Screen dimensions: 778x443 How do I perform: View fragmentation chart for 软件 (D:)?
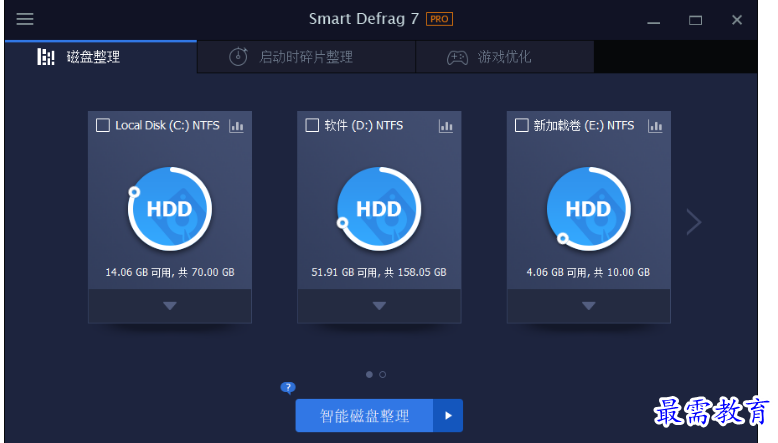pyautogui.click(x=446, y=126)
